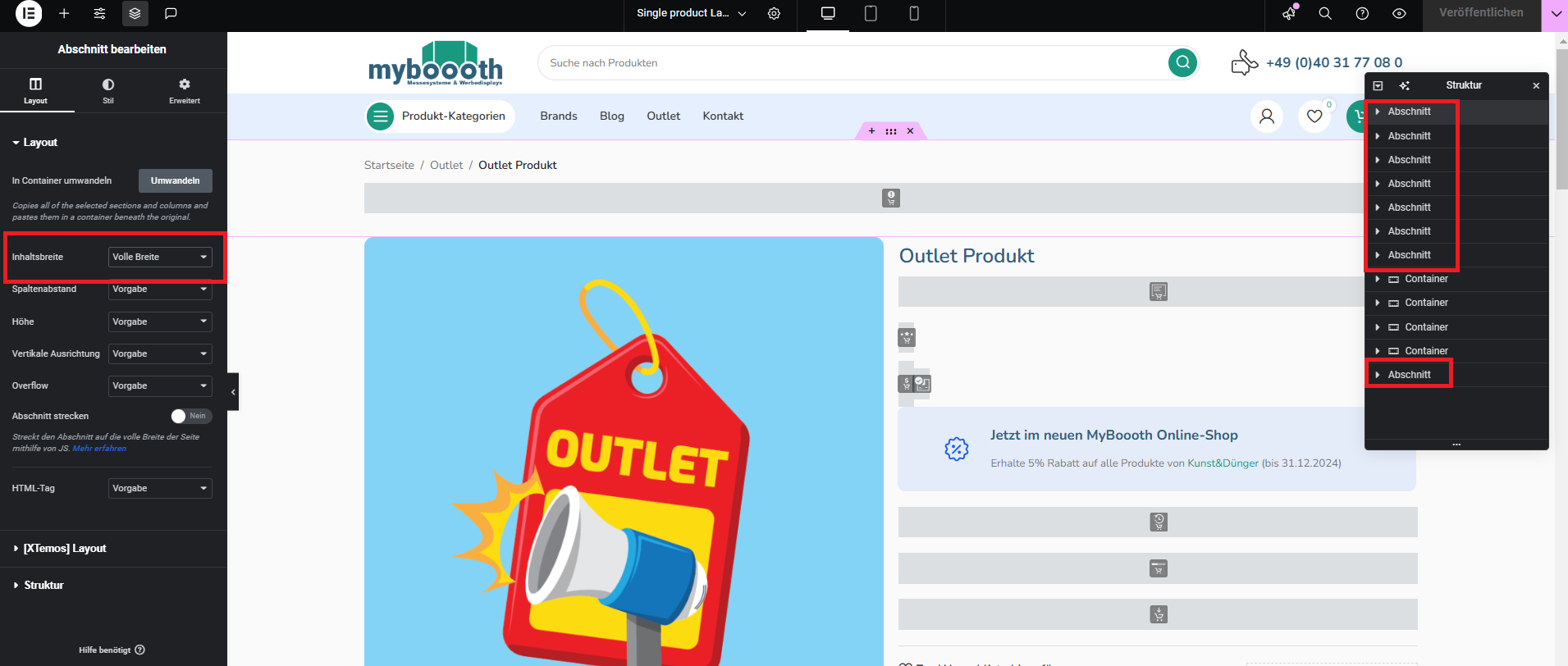Click the OUTLET product image

click(624, 451)
